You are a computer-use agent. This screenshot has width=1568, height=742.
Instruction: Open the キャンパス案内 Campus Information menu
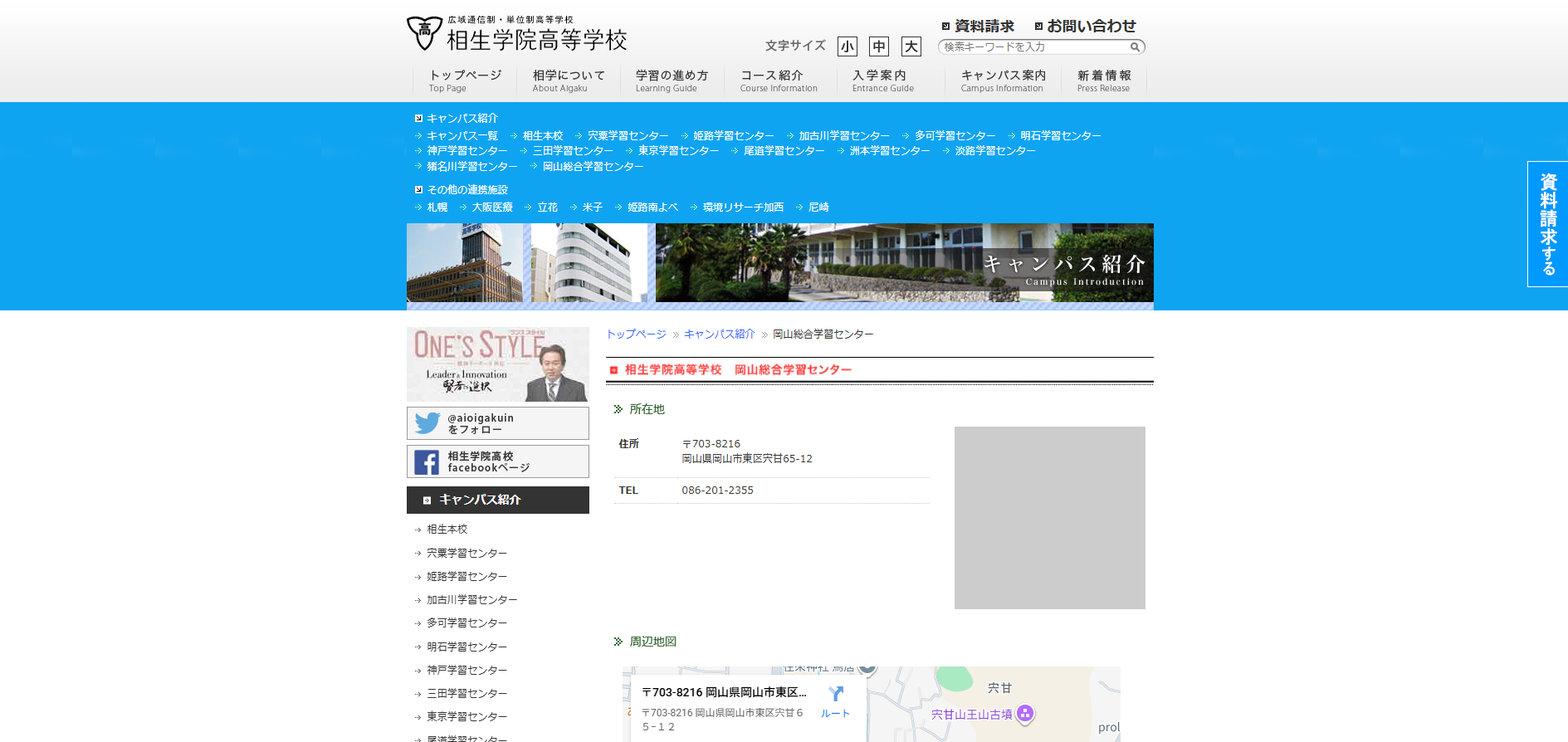click(x=1003, y=81)
